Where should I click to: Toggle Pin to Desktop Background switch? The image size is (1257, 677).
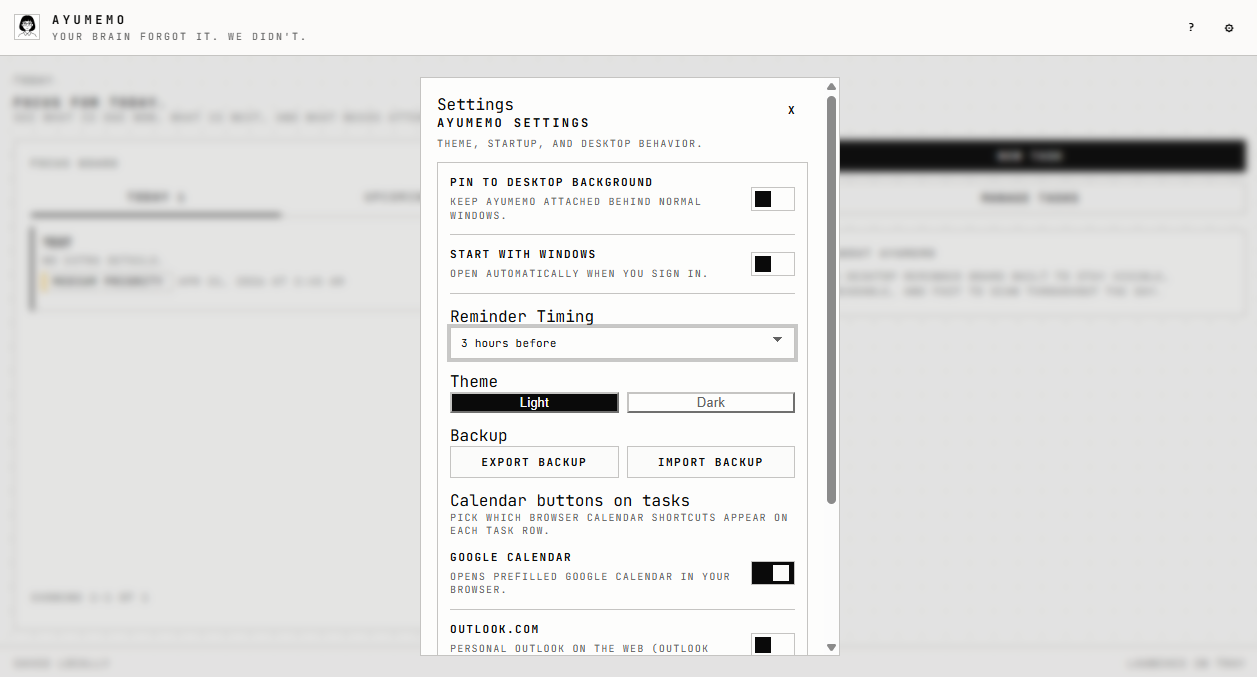[773, 199]
